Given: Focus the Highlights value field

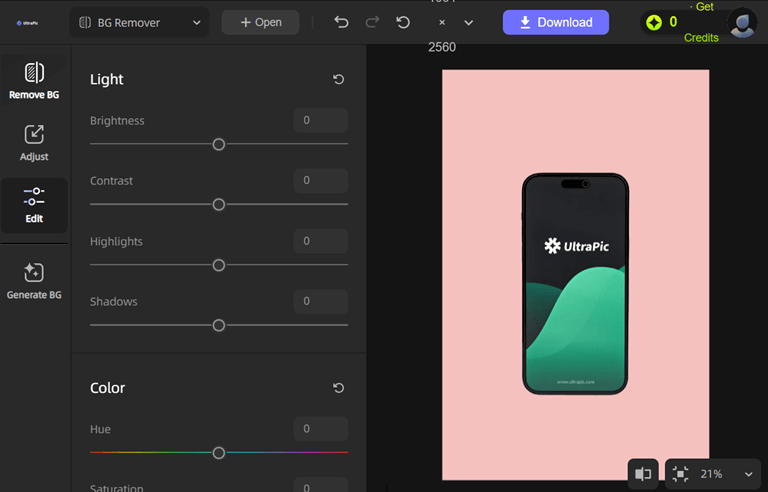Looking at the screenshot, I should [x=321, y=241].
